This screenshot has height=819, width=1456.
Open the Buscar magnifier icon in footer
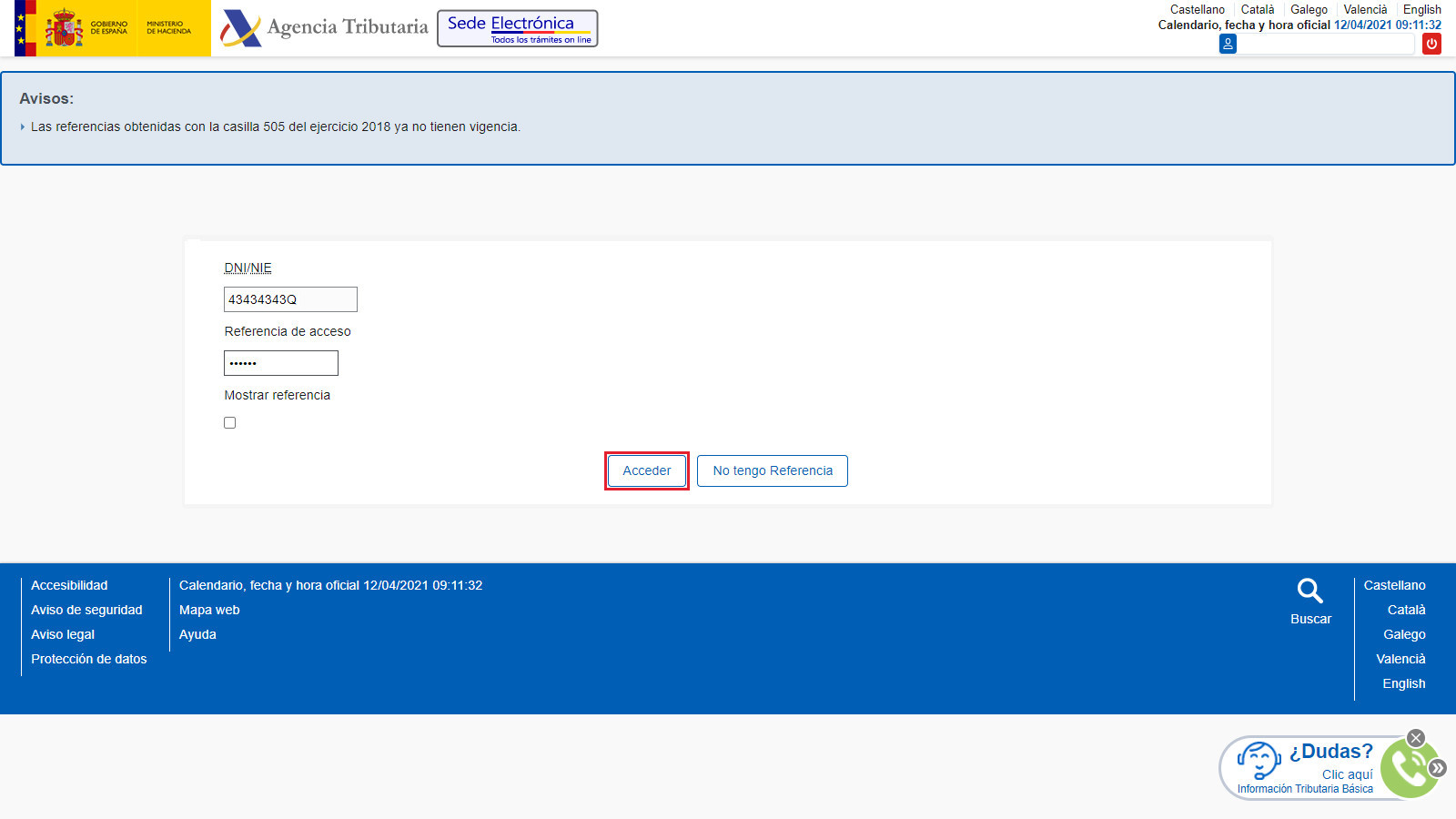(1310, 591)
